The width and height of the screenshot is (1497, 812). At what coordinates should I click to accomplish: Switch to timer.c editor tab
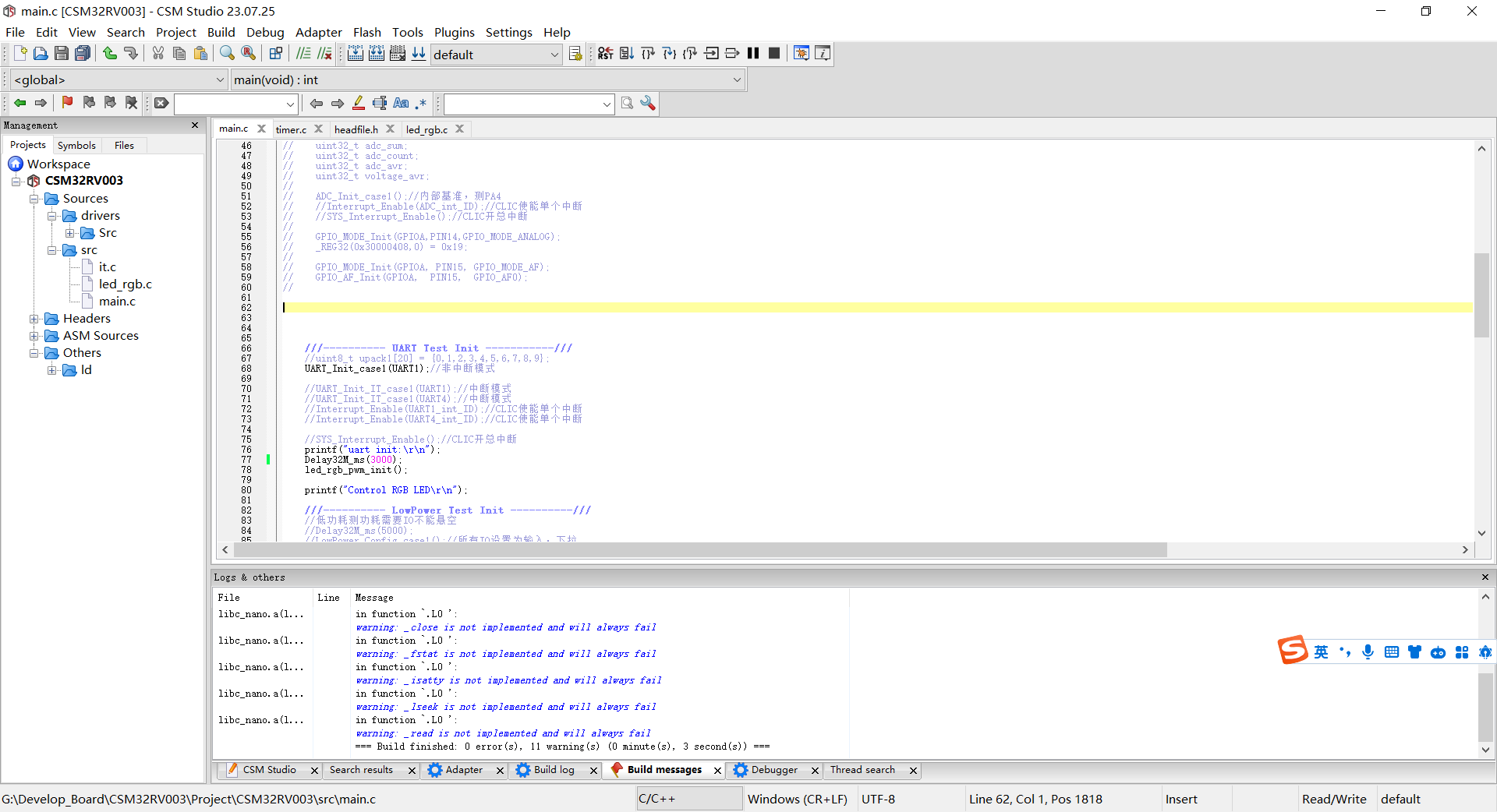click(x=291, y=129)
